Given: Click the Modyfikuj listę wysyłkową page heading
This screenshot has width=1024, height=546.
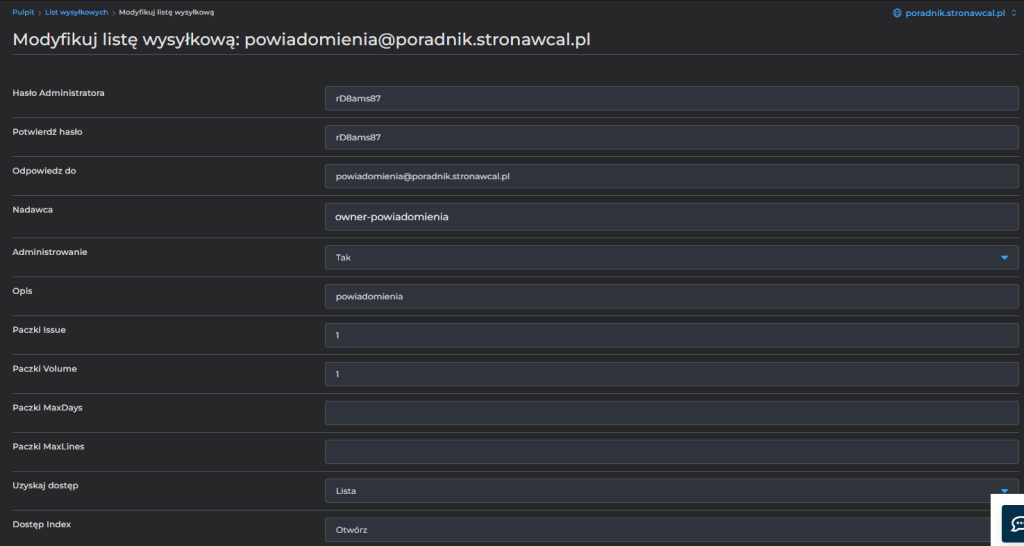Looking at the screenshot, I should (x=302, y=39).
